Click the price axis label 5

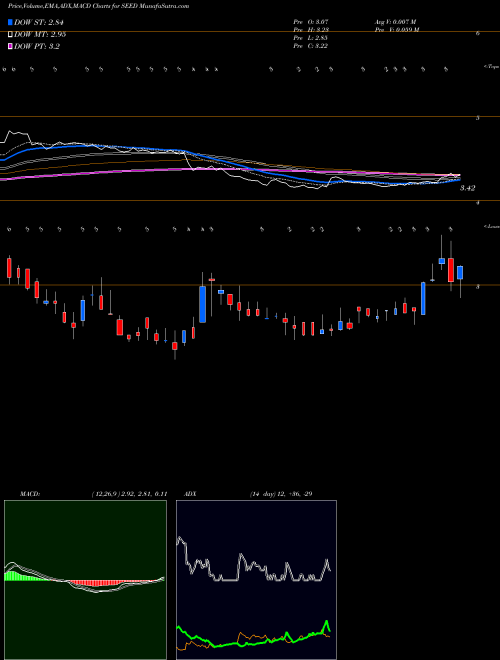click(x=478, y=118)
